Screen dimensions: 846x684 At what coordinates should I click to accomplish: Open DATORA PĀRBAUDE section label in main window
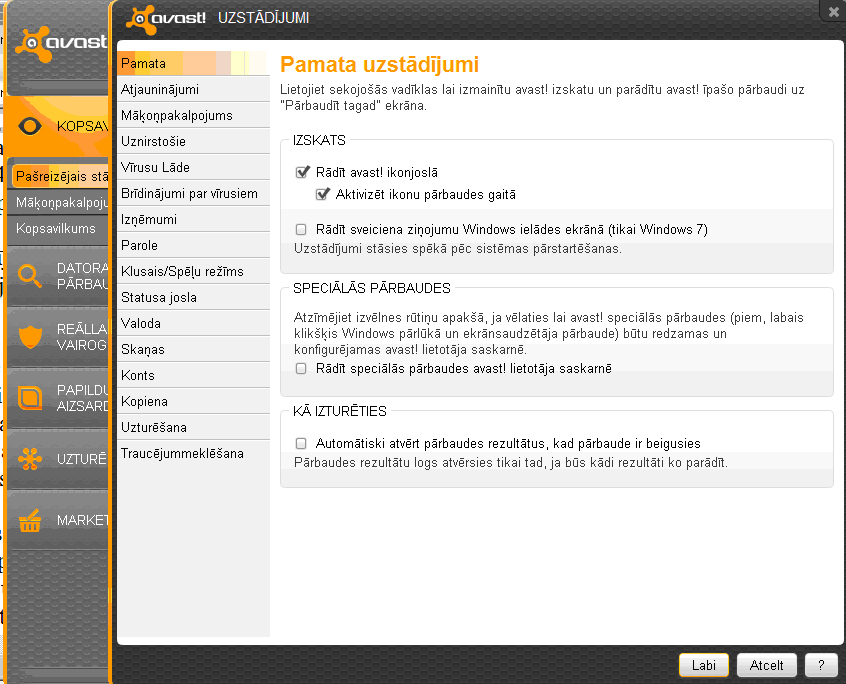(82, 276)
